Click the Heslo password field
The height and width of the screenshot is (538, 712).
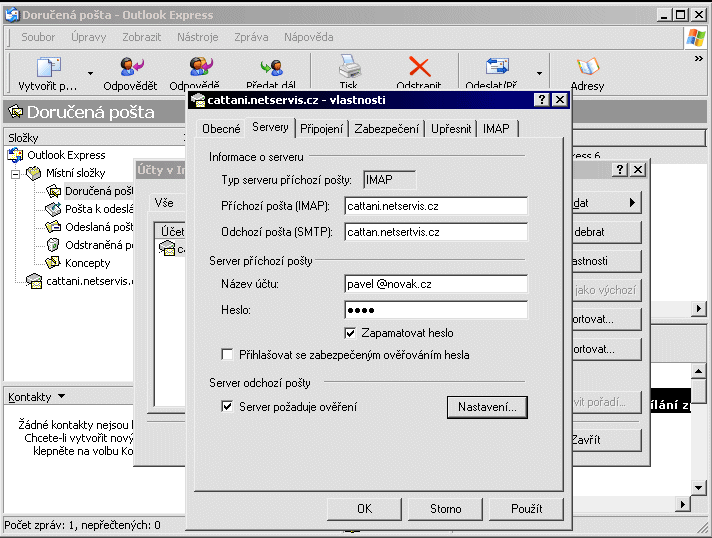click(x=436, y=310)
